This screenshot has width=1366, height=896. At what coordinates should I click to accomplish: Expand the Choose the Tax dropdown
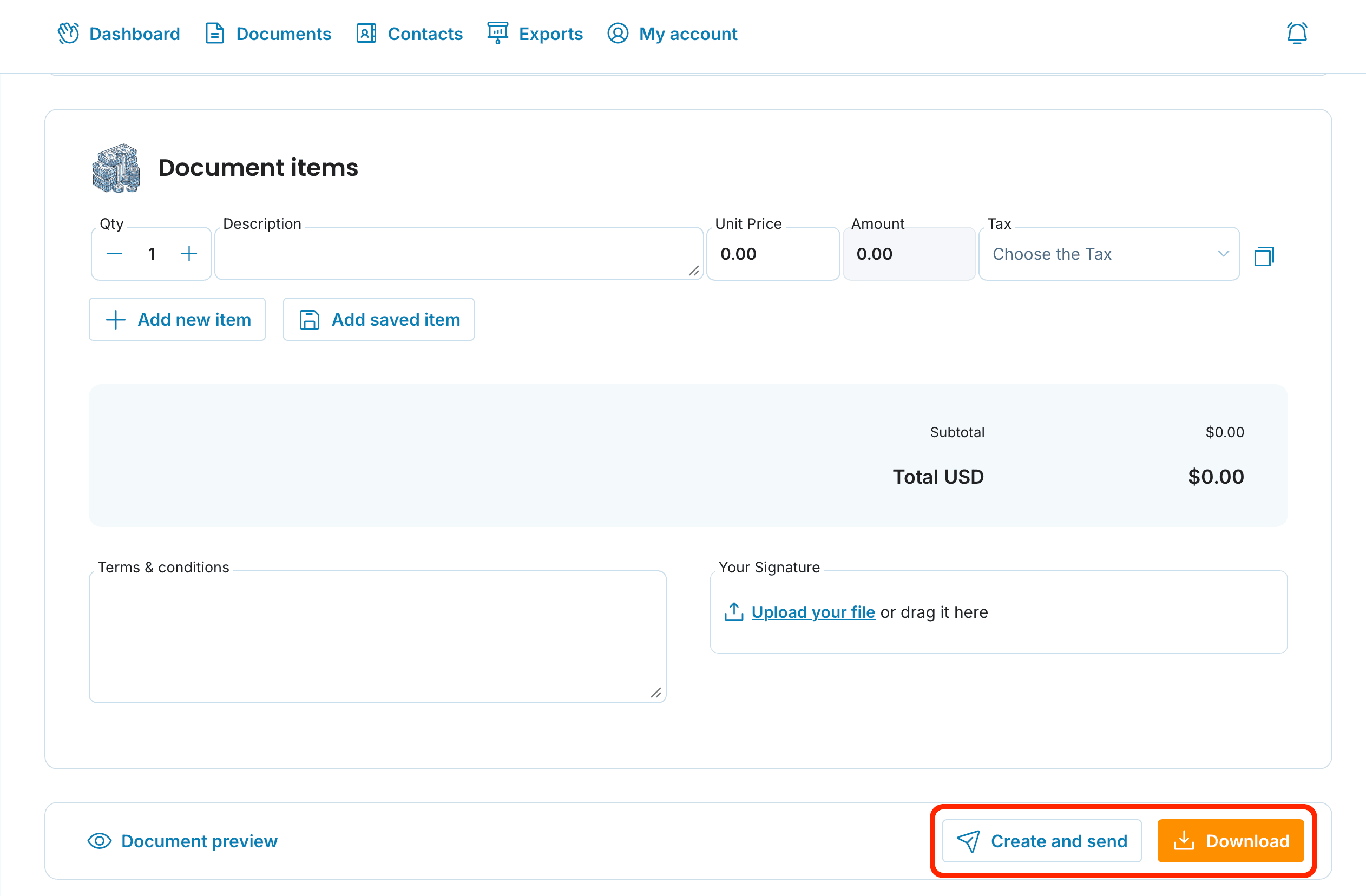pyautogui.click(x=1109, y=254)
